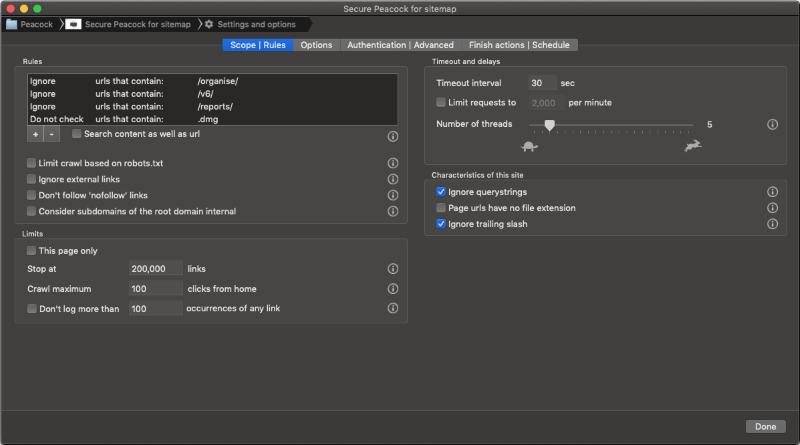Toggle This page only checkbox

pyautogui.click(x=32, y=251)
